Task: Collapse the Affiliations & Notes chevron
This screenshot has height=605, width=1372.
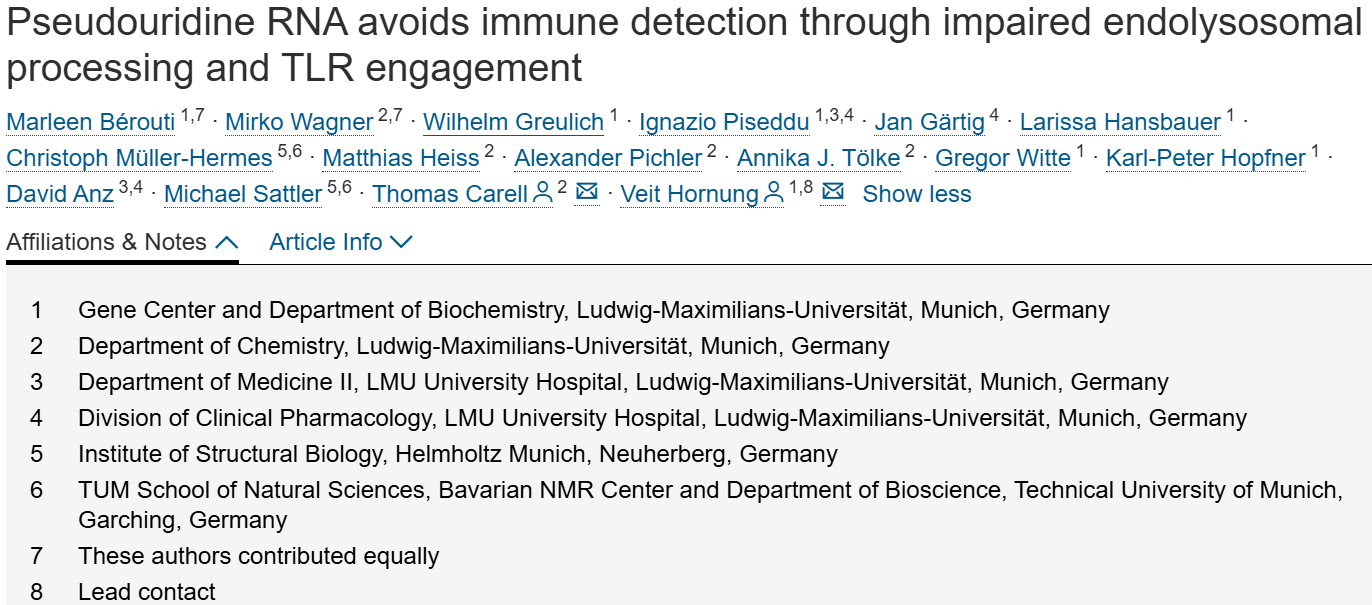Action: click(227, 242)
